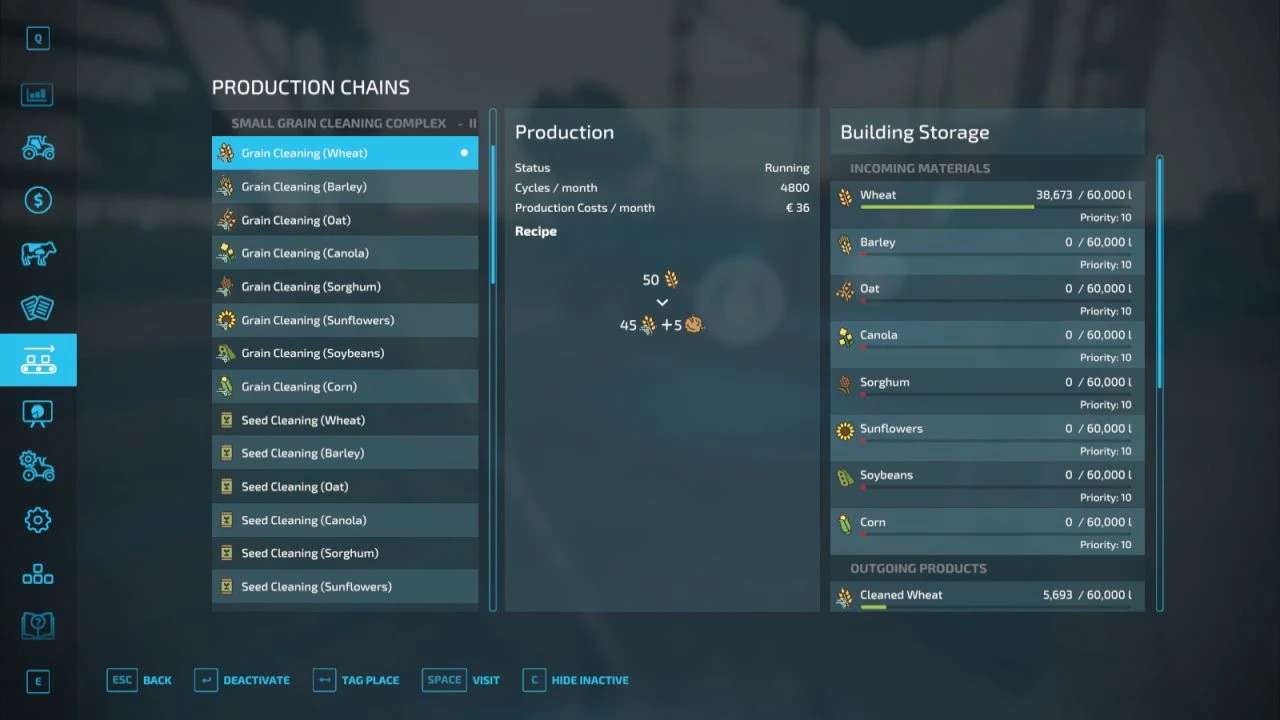Click the Tag Place button
Image resolution: width=1280 pixels, height=720 pixels.
356,680
